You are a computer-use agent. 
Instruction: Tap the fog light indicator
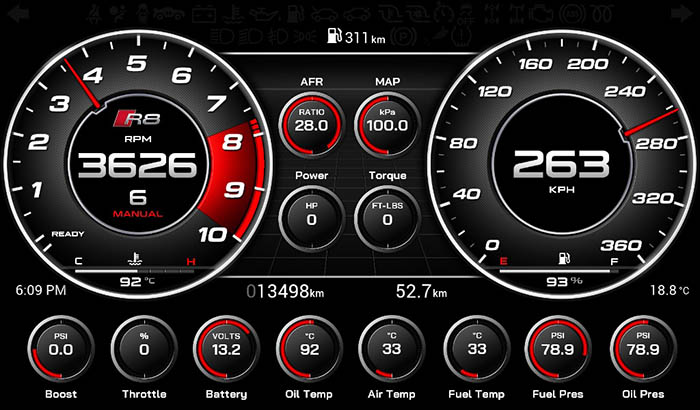click(x=279, y=36)
